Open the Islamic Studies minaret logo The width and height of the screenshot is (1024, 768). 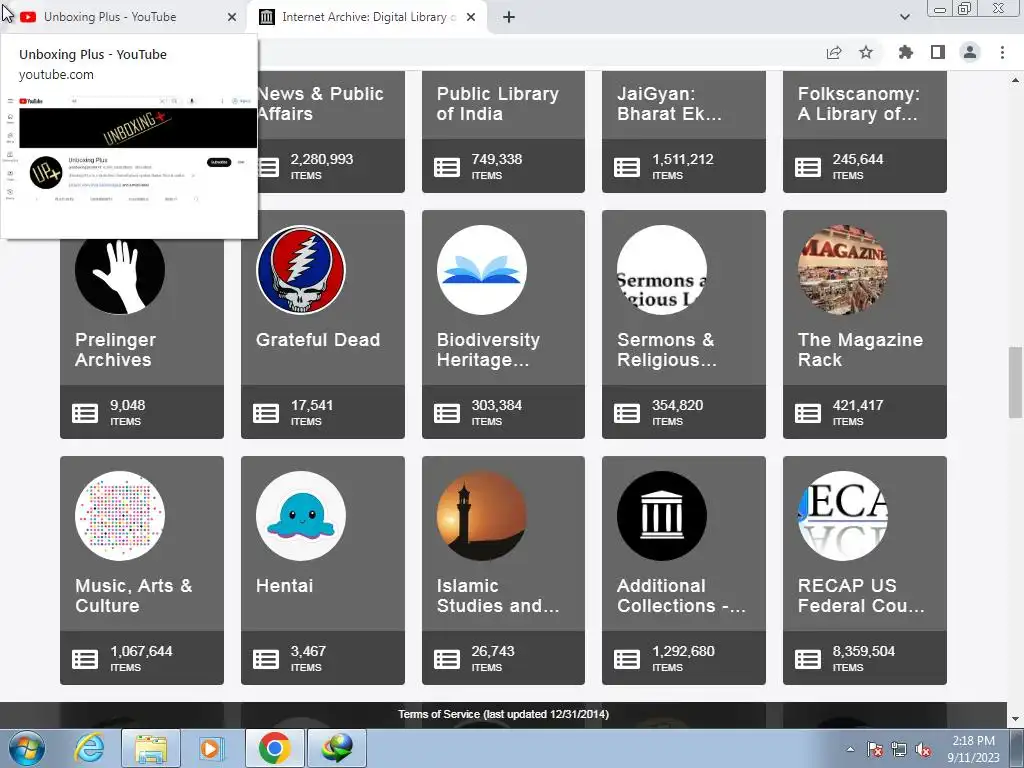tap(482, 516)
